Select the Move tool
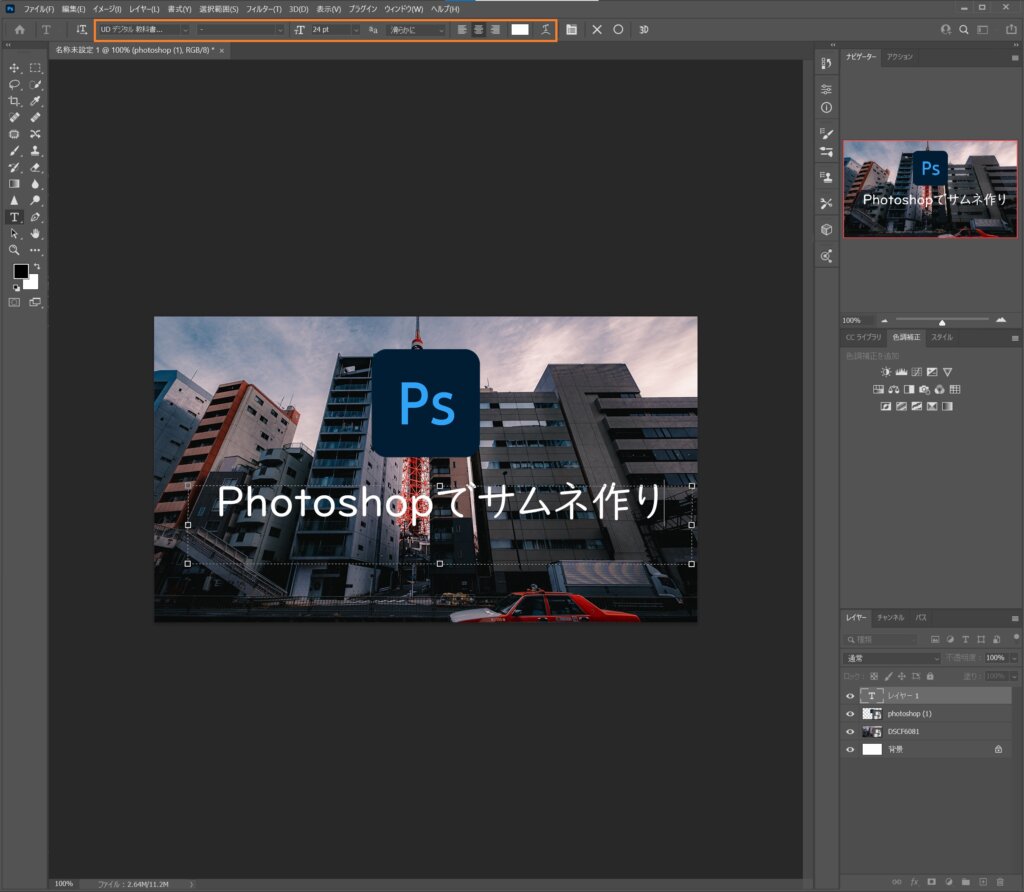The image size is (1024, 892). point(14,68)
